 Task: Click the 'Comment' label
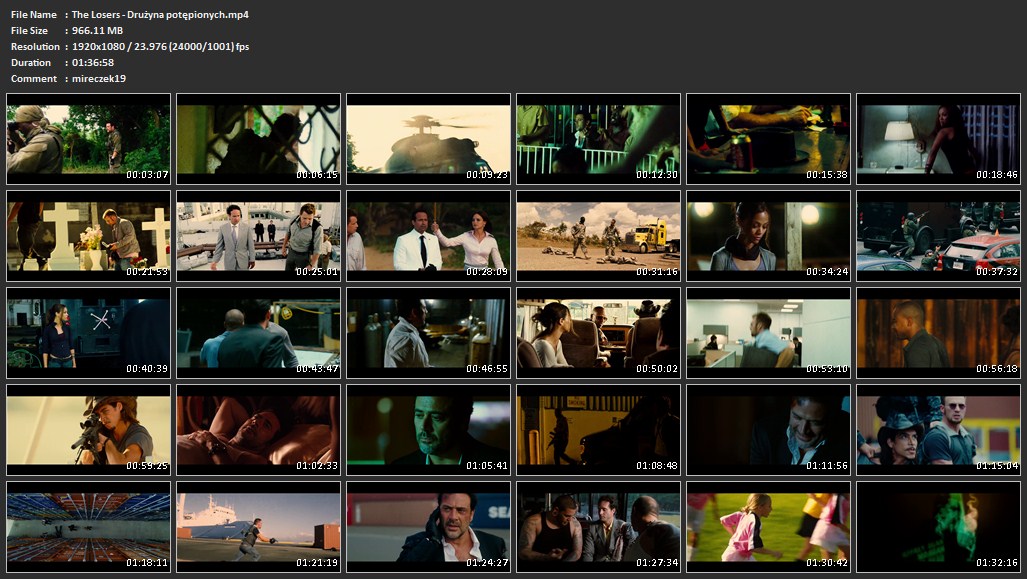34,79
